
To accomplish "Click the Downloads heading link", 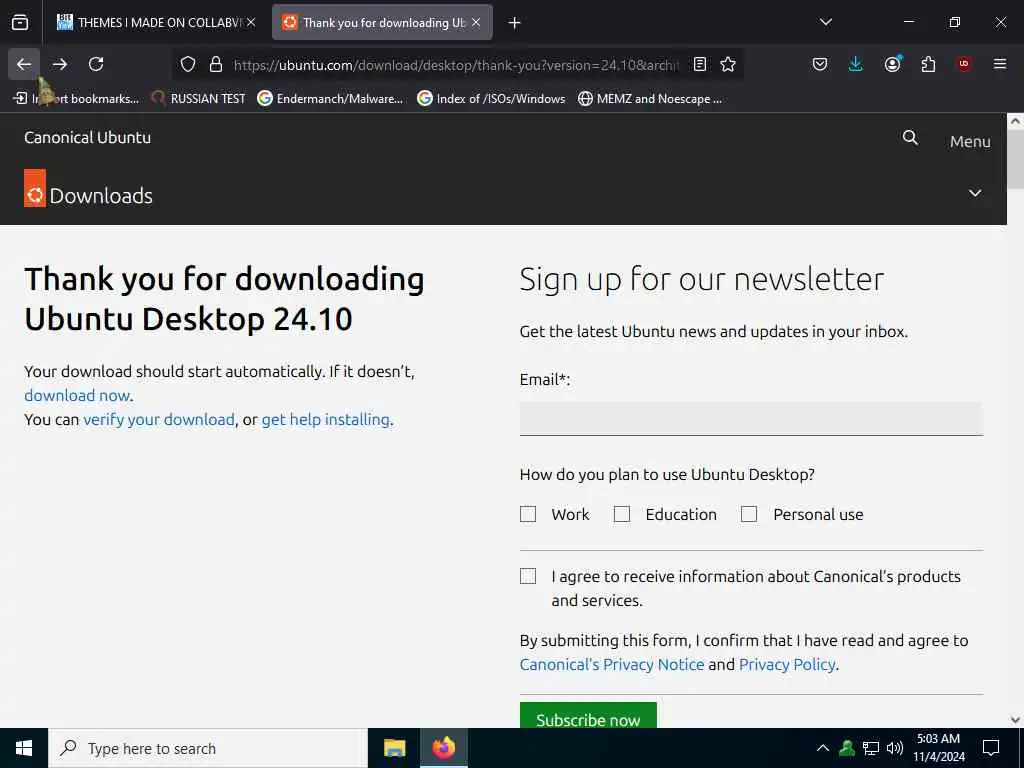I will point(101,196).
